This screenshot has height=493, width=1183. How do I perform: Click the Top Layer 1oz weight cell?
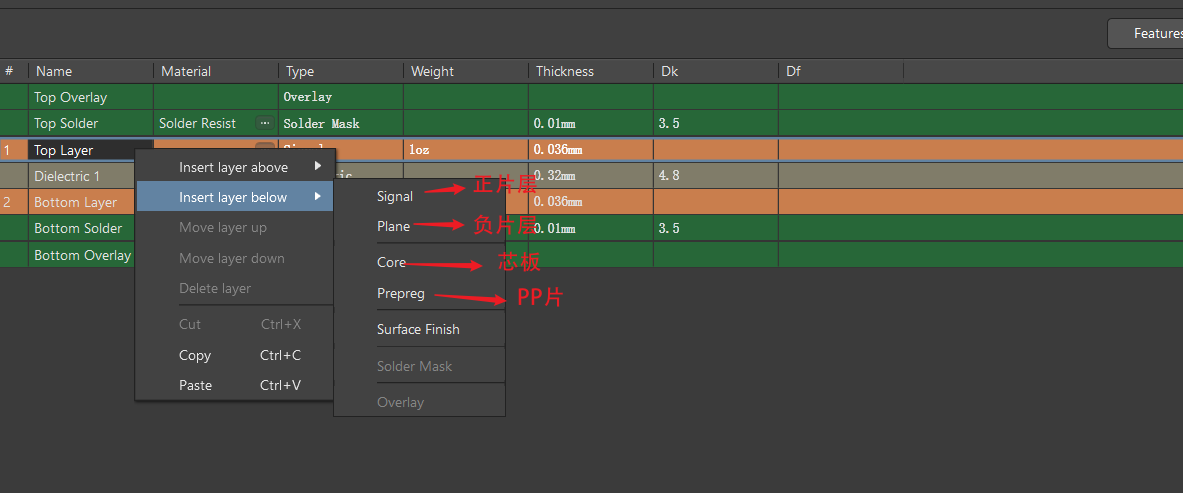point(419,149)
